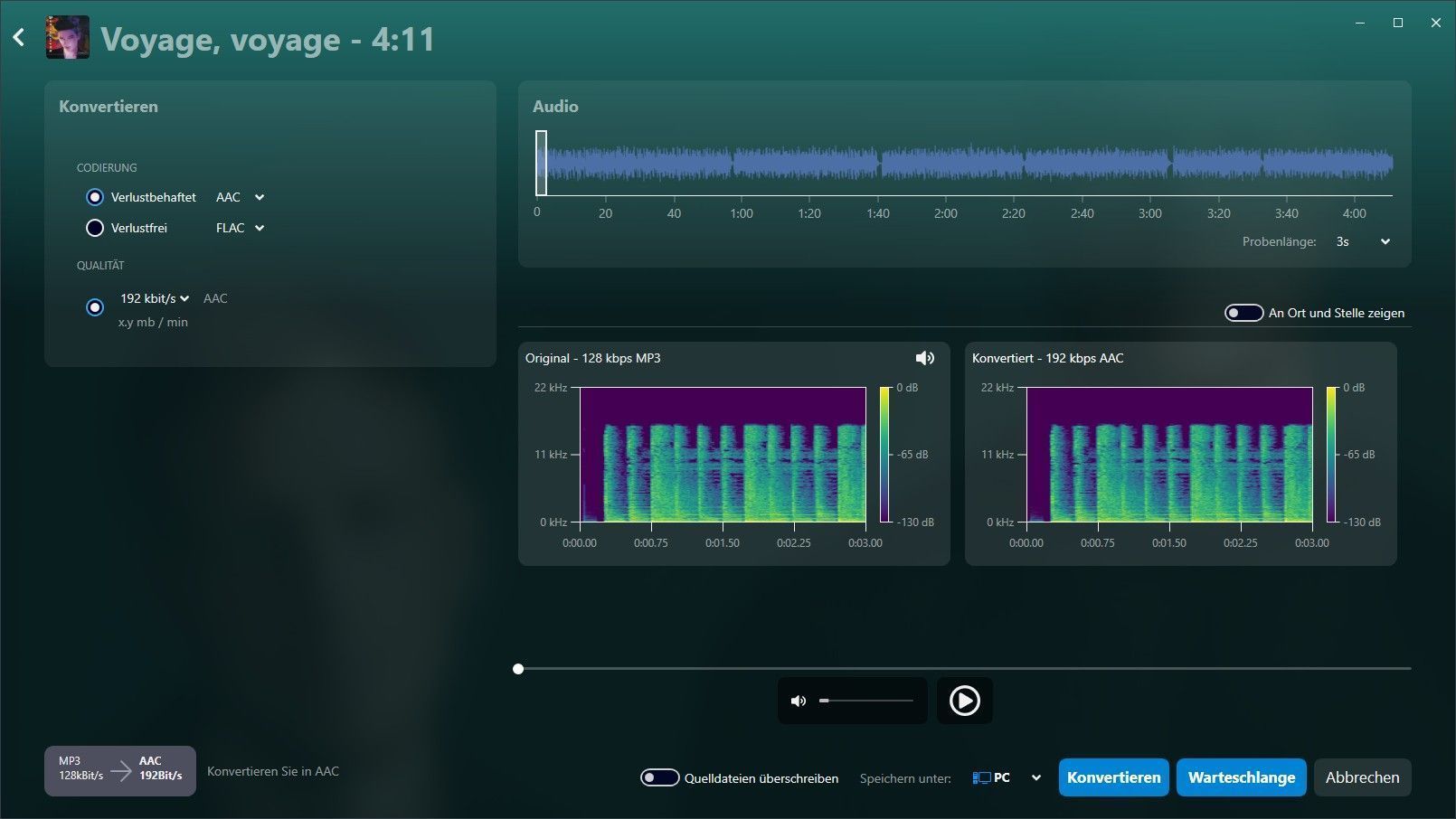Open the AAC codec dropdown
This screenshot has height=819, width=1456.
point(240,197)
